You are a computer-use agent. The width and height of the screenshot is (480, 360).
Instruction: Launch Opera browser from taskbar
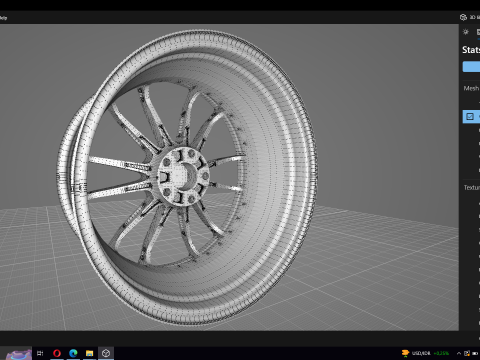pos(57,353)
